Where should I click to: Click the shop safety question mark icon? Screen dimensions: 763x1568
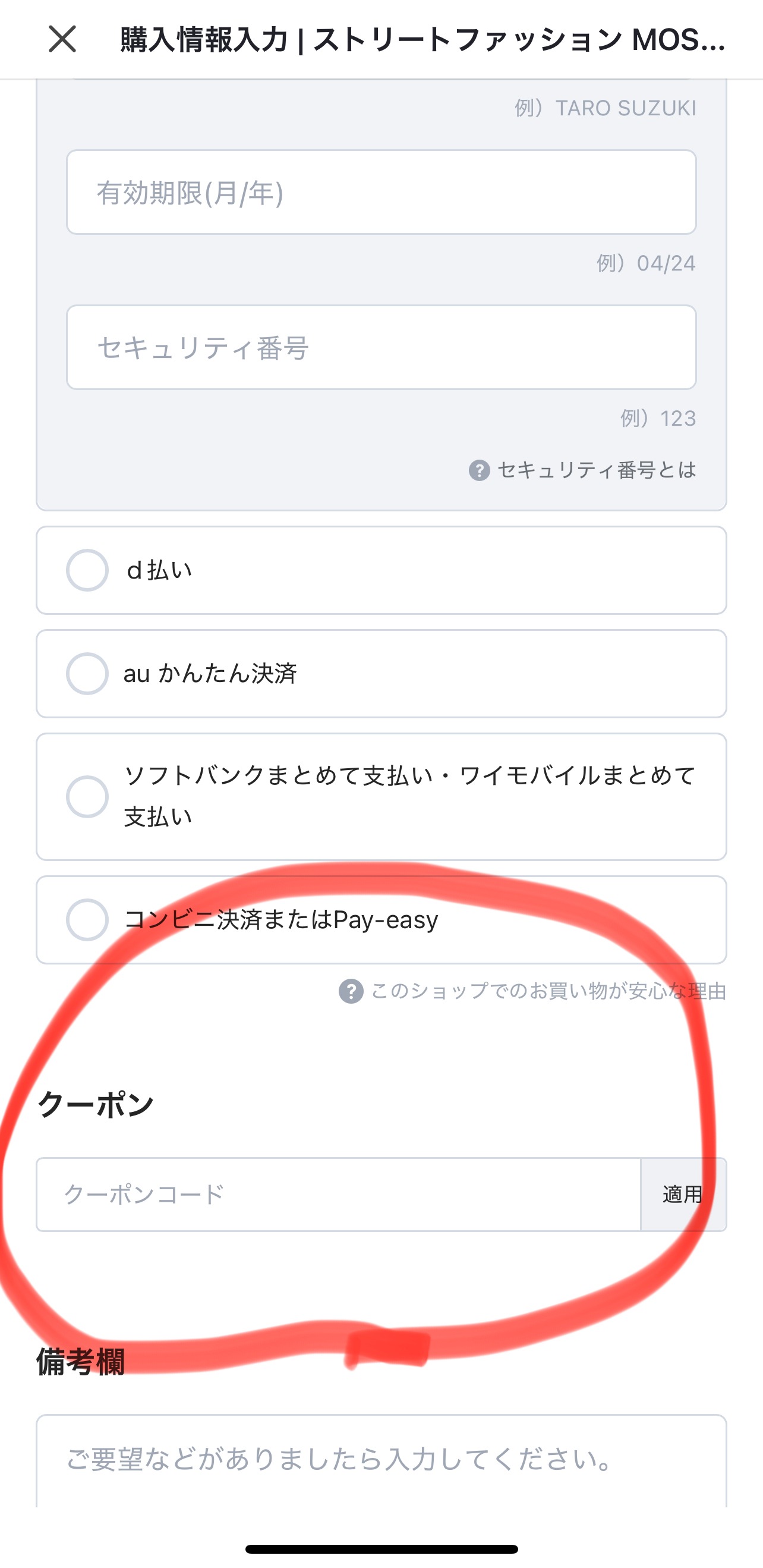351,992
